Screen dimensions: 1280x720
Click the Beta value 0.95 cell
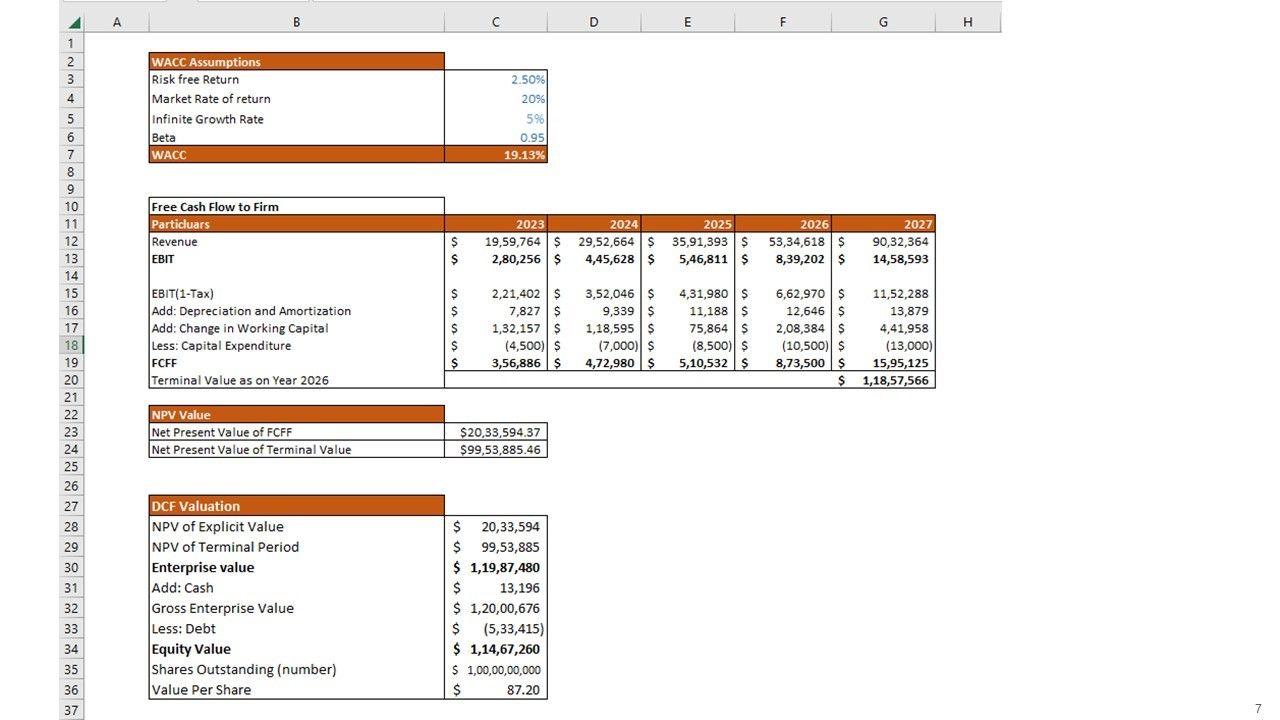pyautogui.click(x=496, y=138)
